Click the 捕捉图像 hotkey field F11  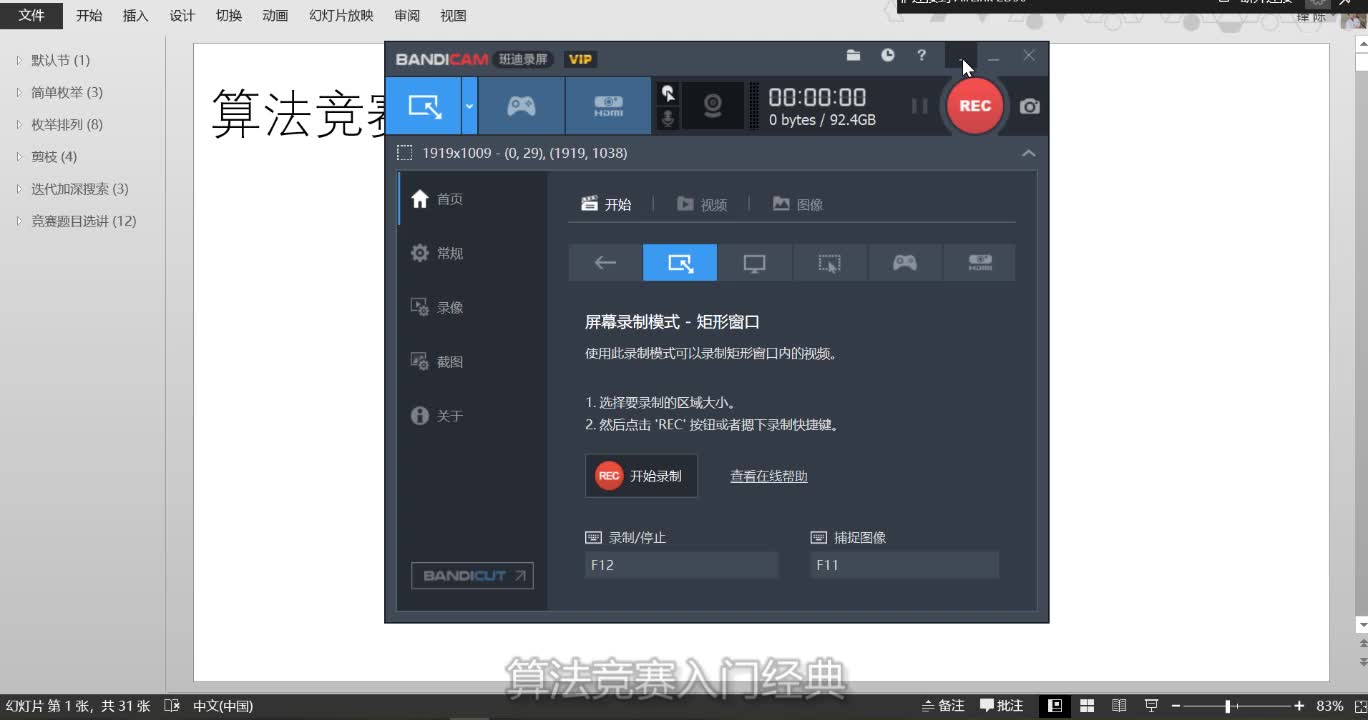[904, 565]
